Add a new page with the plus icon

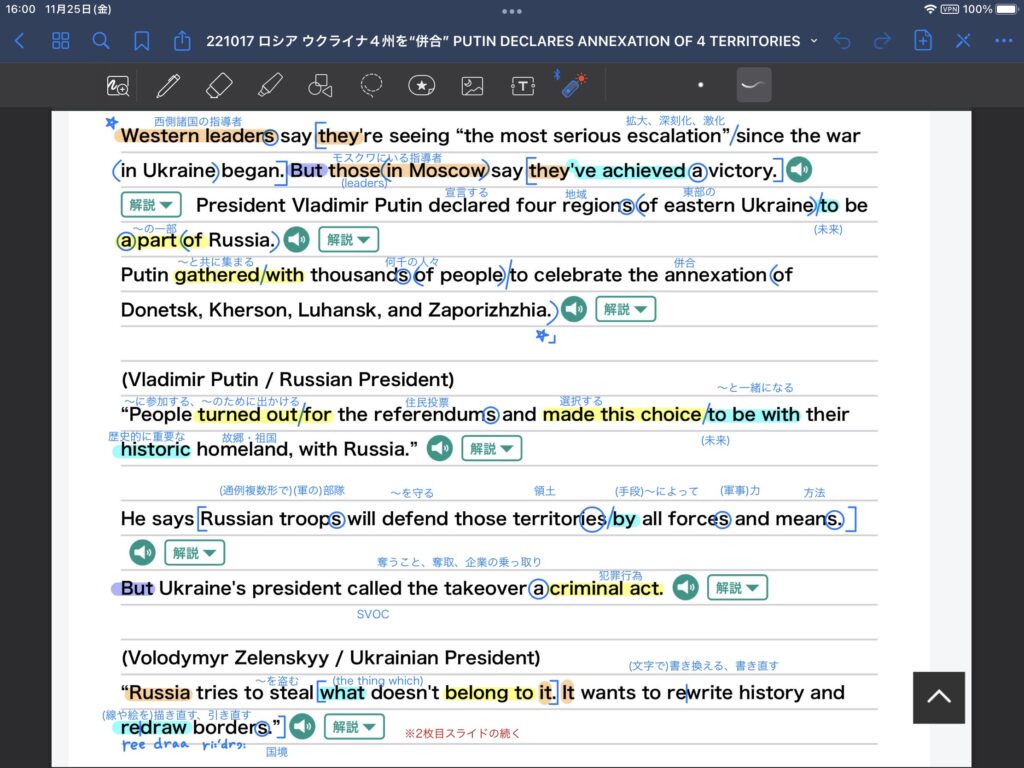coord(923,40)
